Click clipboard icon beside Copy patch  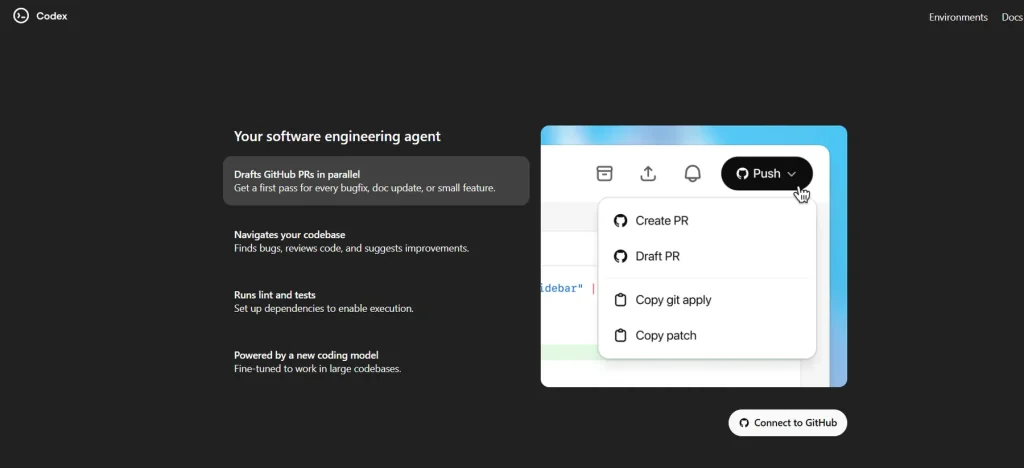[620, 335]
